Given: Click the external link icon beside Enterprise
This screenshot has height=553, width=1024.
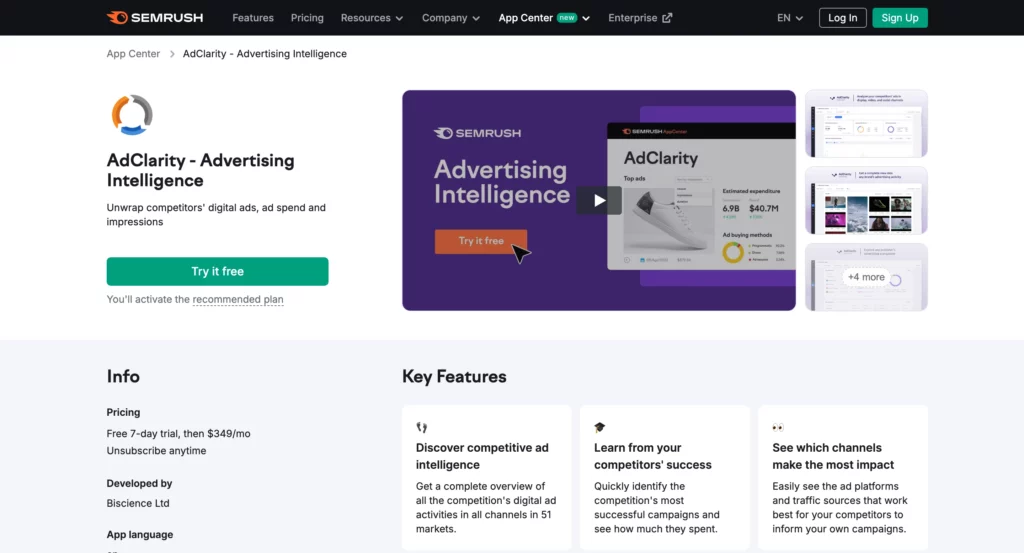Looking at the screenshot, I should pos(667,18).
